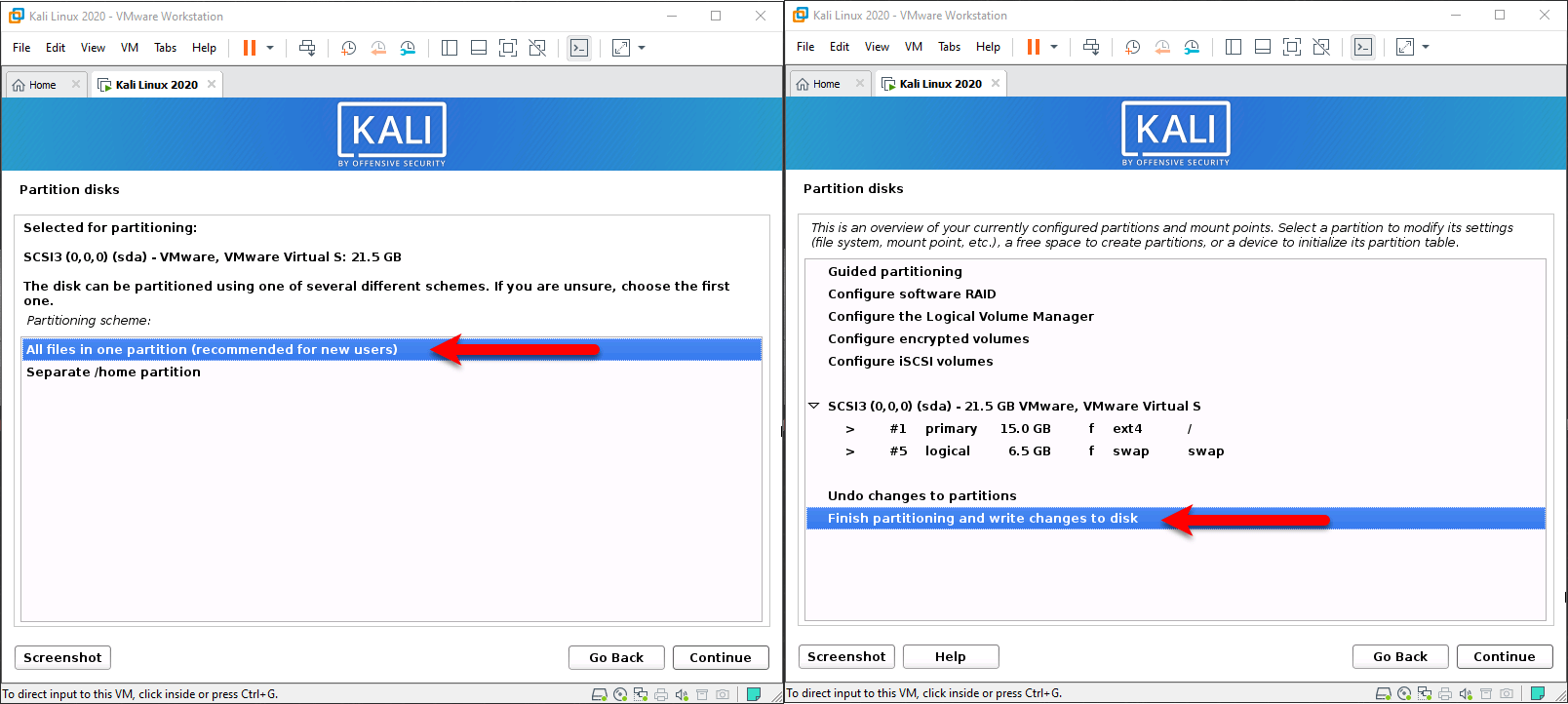Viewport: 1568px width, 704px height.
Task: Open snapshot manager in right window
Action: (1192, 47)
